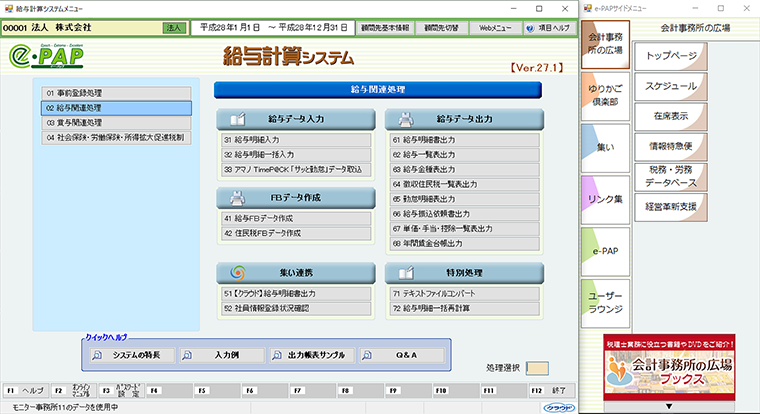Open 71 テキストファイルコンバート
This screenshot has width=760, height=414.
coord(465,294)
